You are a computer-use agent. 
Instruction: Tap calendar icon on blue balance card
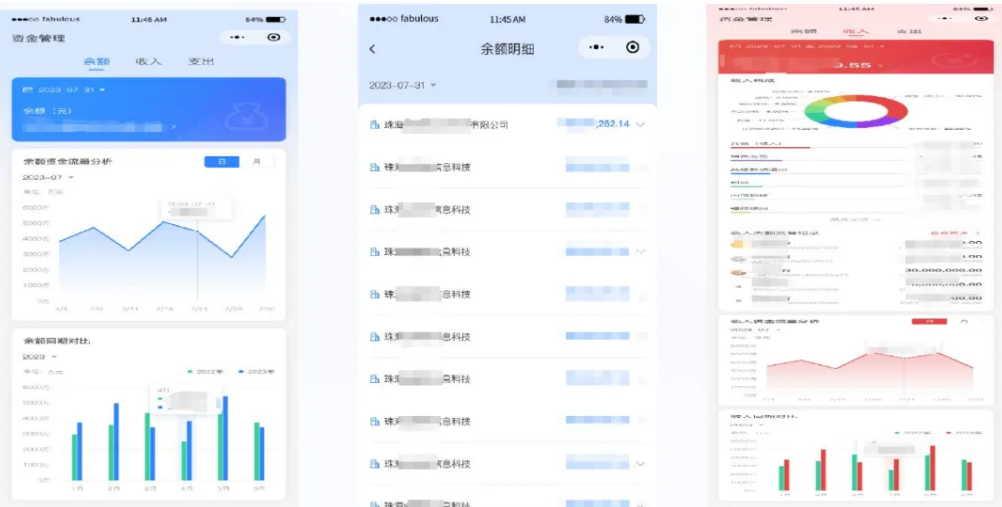coord(28,90)
